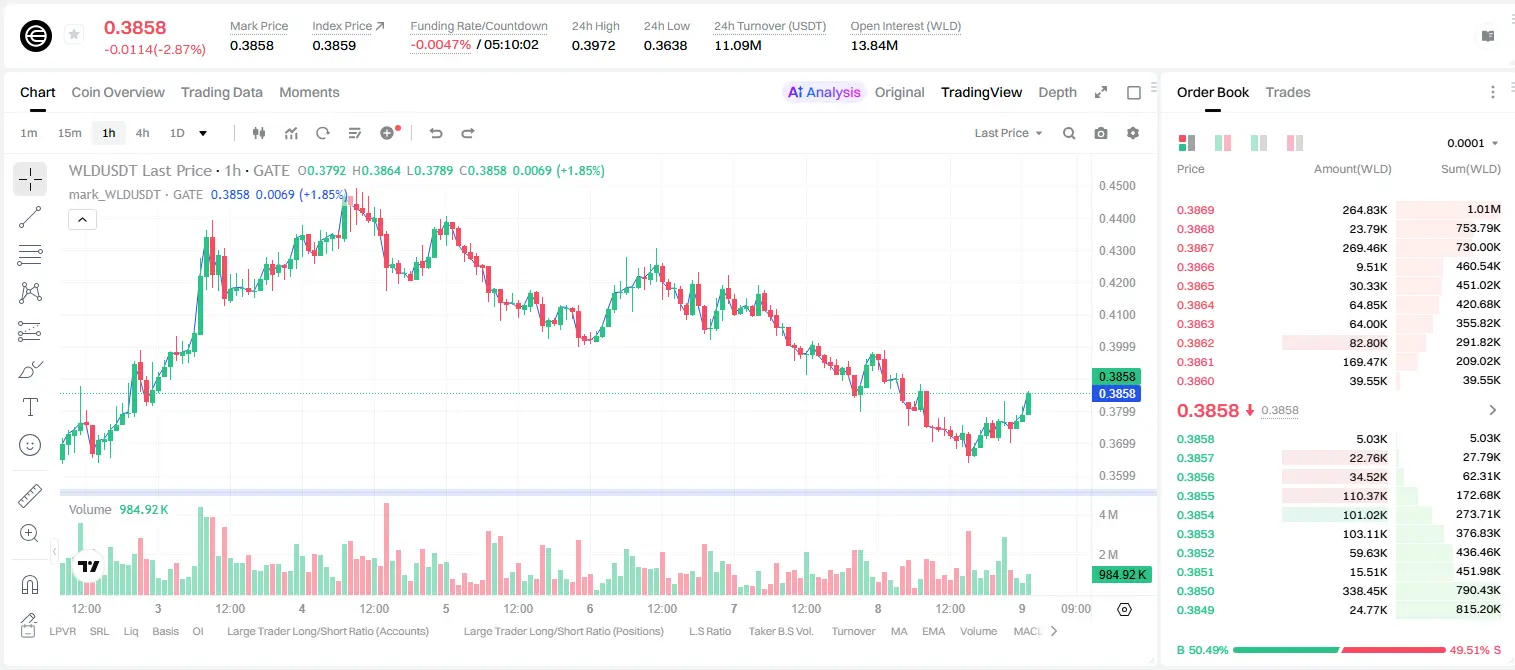Image resolution: width=1515 pixels, height=670 pixels.
Task: Click the 984.92 K volume axis label
Action: [x=1122, y=575]
